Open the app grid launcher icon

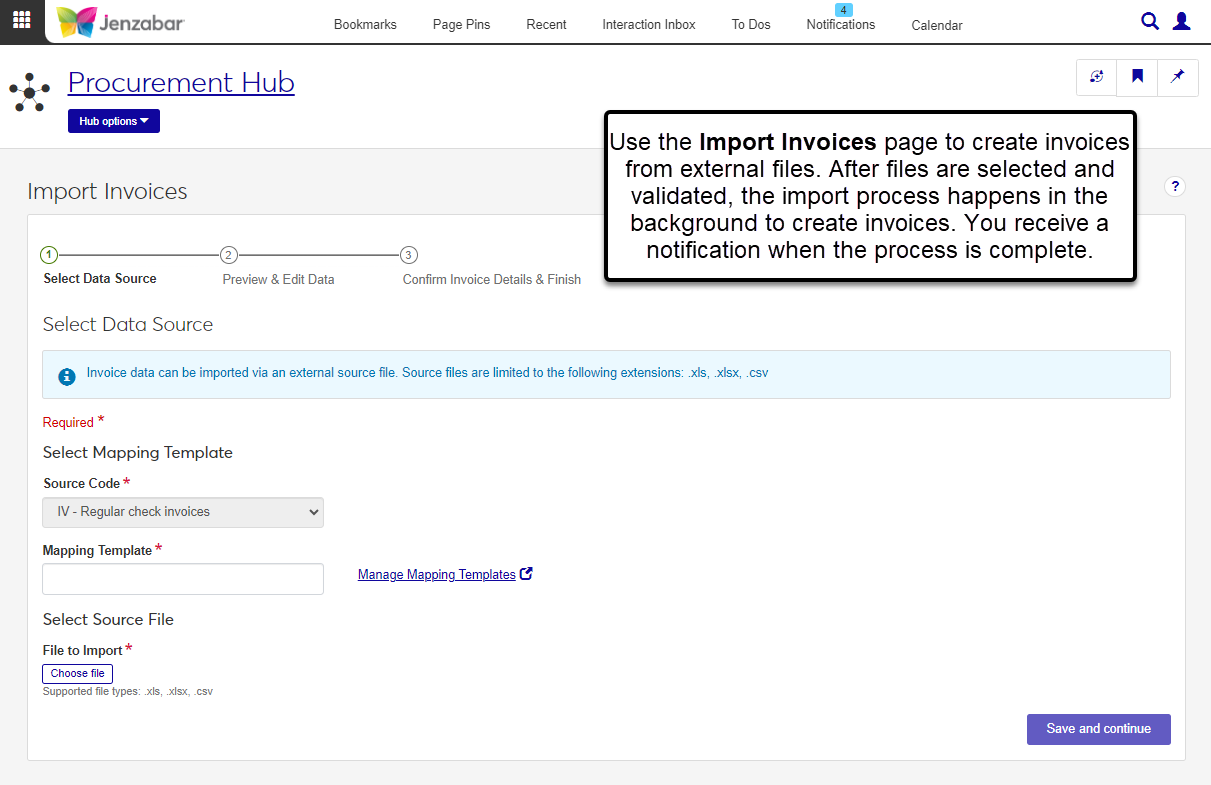pos(21,21)
